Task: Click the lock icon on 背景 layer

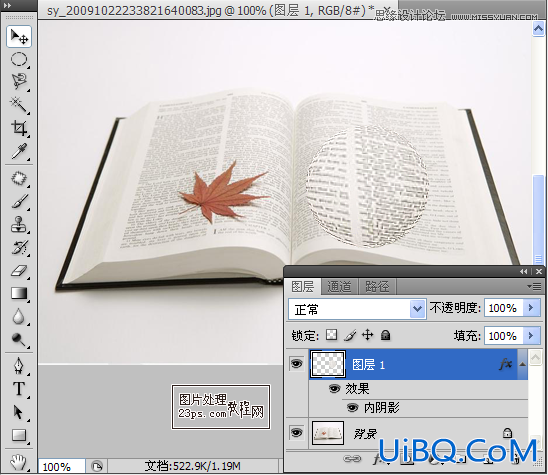Action: (x=507, y=433)
